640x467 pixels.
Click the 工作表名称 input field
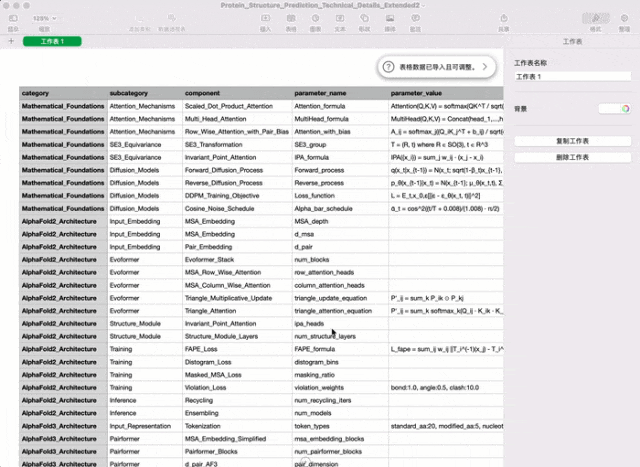[x=572, y=77]
